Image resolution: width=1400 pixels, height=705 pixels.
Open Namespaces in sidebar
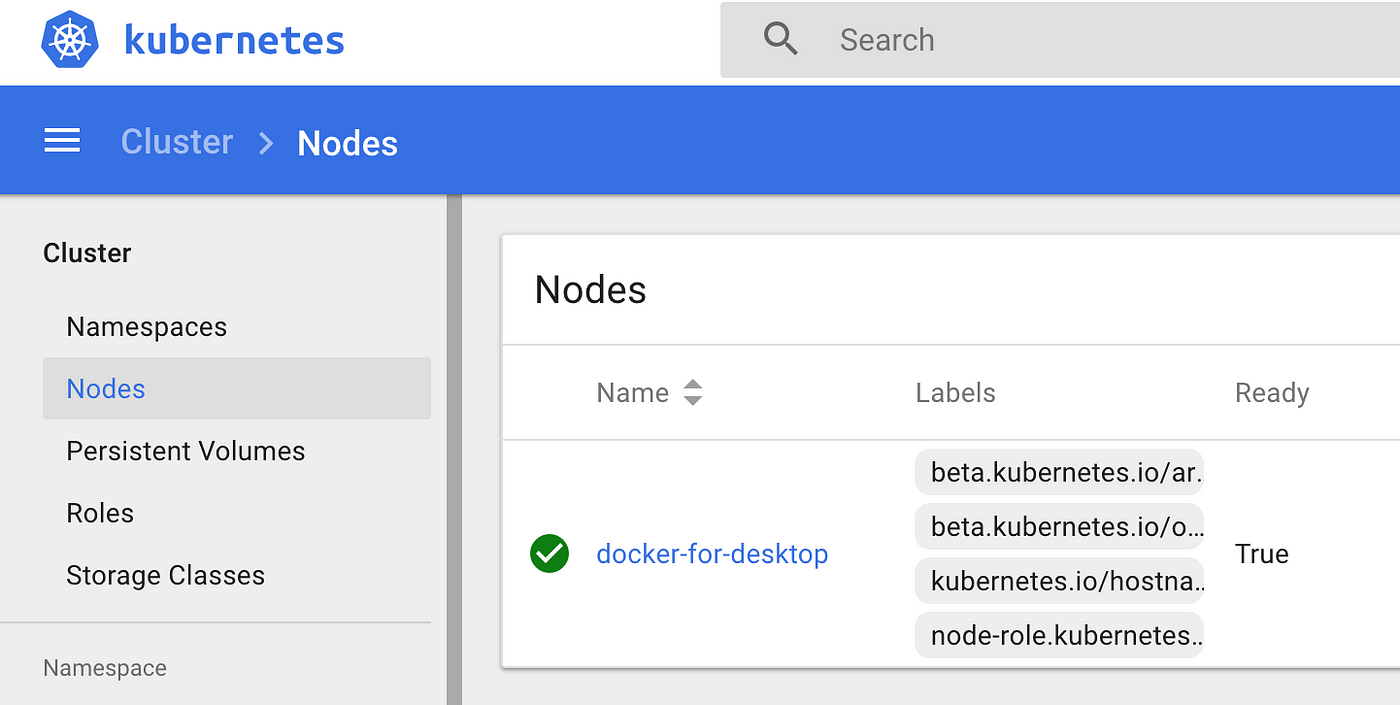(147, 327)
